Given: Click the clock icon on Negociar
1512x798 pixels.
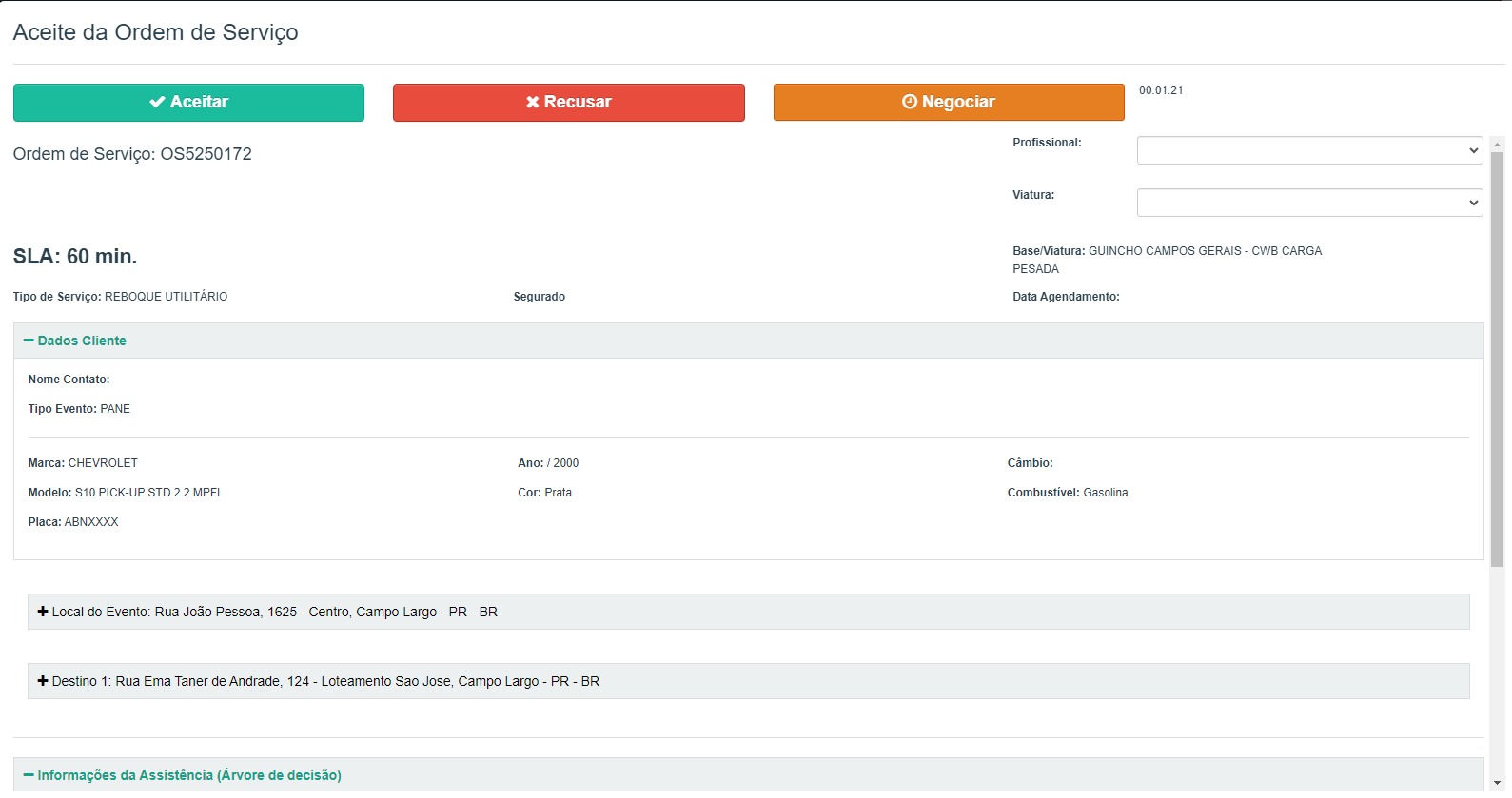Looking at the screenshot, I should click(x=910, y=102).
